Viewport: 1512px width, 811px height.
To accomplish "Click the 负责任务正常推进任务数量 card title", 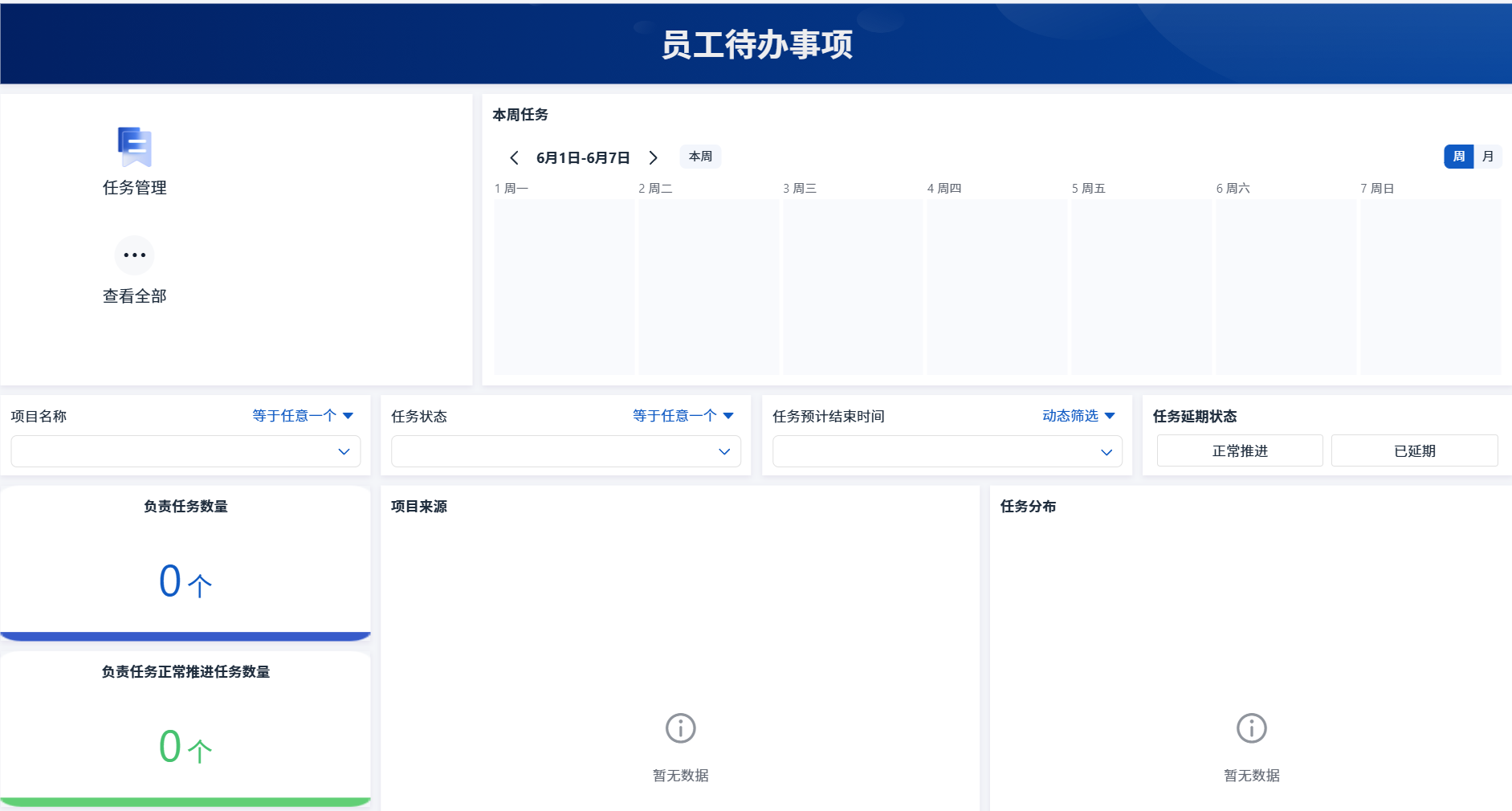I will [x=185, y=672].
